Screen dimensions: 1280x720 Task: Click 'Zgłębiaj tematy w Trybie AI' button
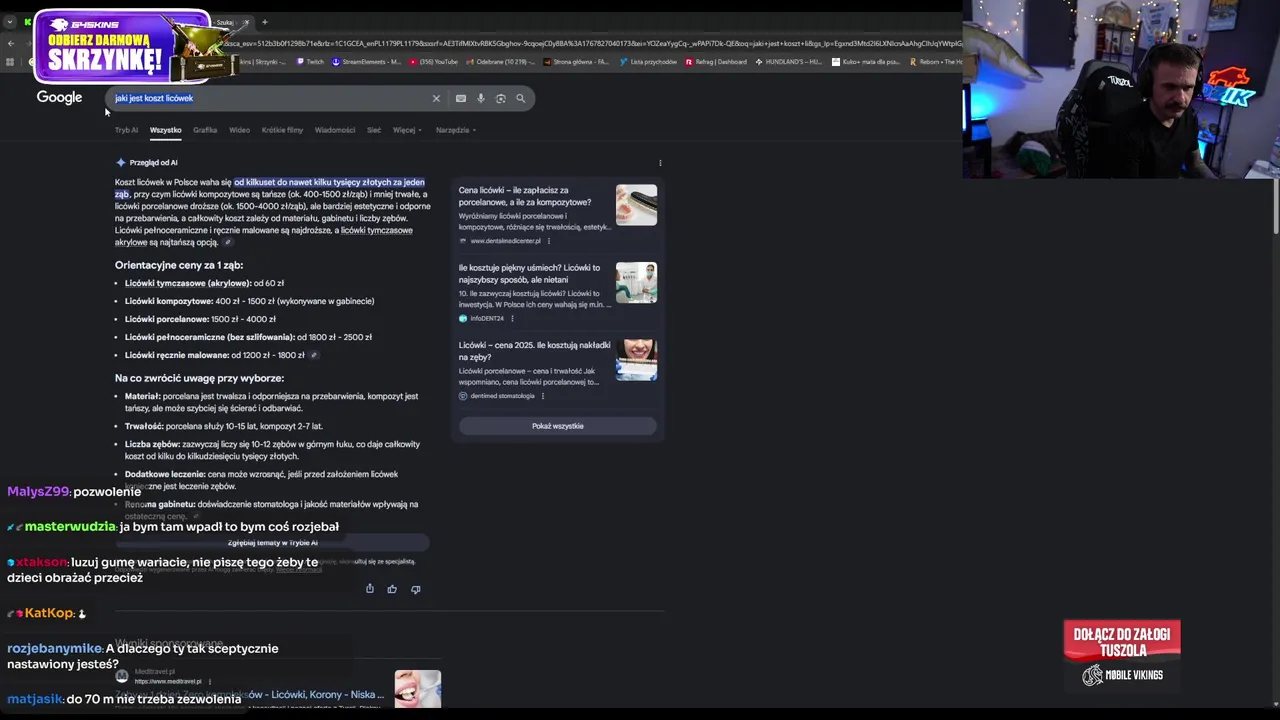(x=272, y=543)
